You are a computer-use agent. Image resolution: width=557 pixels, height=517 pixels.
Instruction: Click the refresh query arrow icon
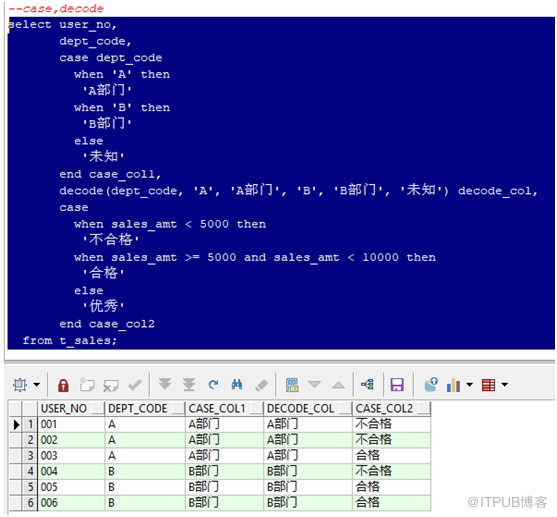(213, 384)
